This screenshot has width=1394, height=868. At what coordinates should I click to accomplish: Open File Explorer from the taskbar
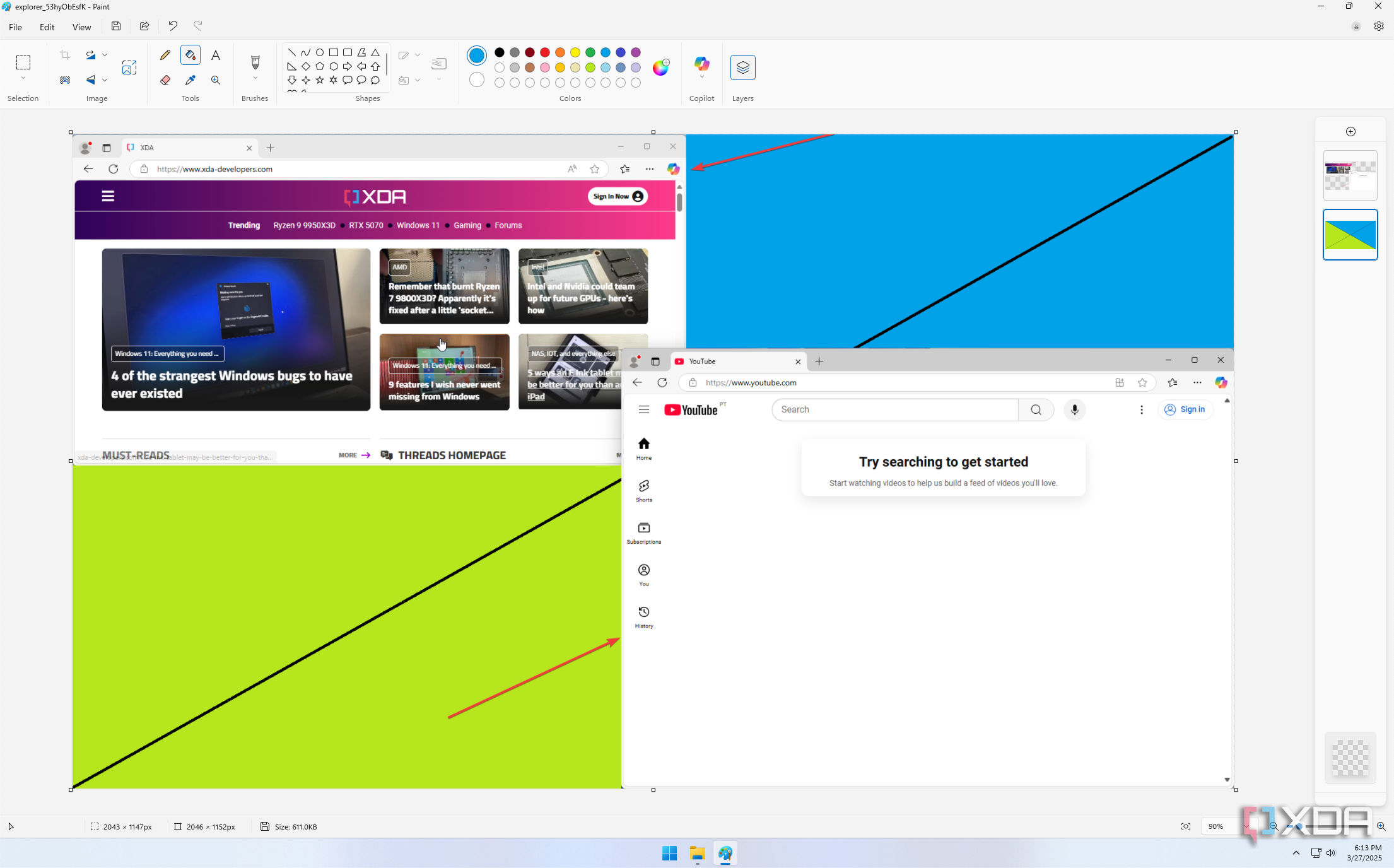click(697, 853)
